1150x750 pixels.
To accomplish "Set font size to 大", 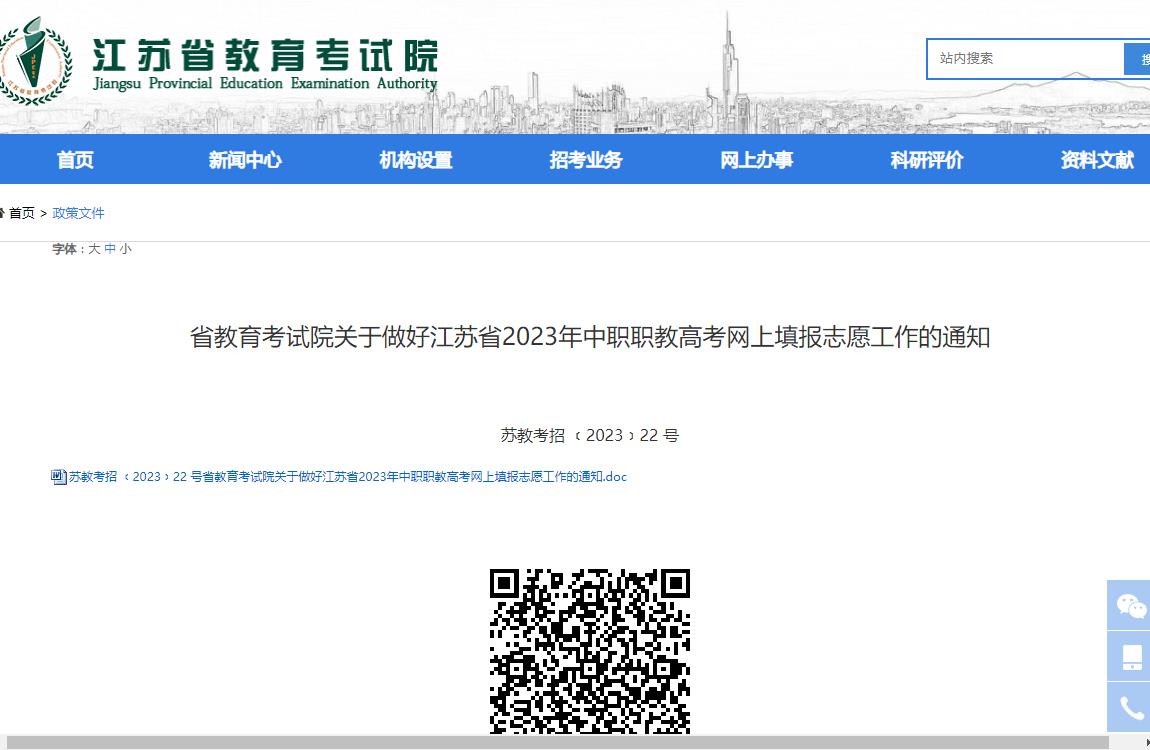I will pyautogui.click(x=94, y=249).
